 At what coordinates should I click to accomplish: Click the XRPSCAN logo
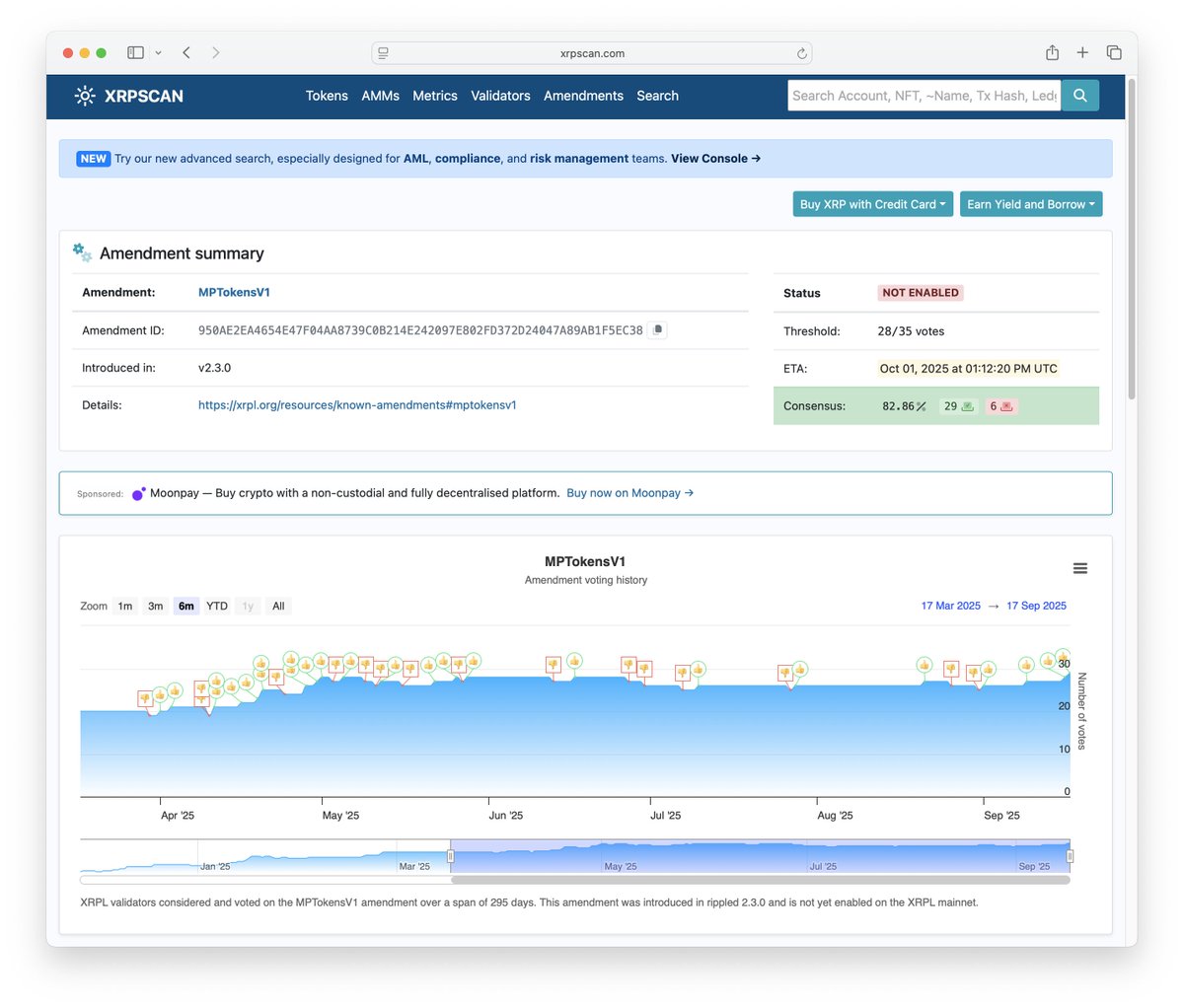coord(128,96)
